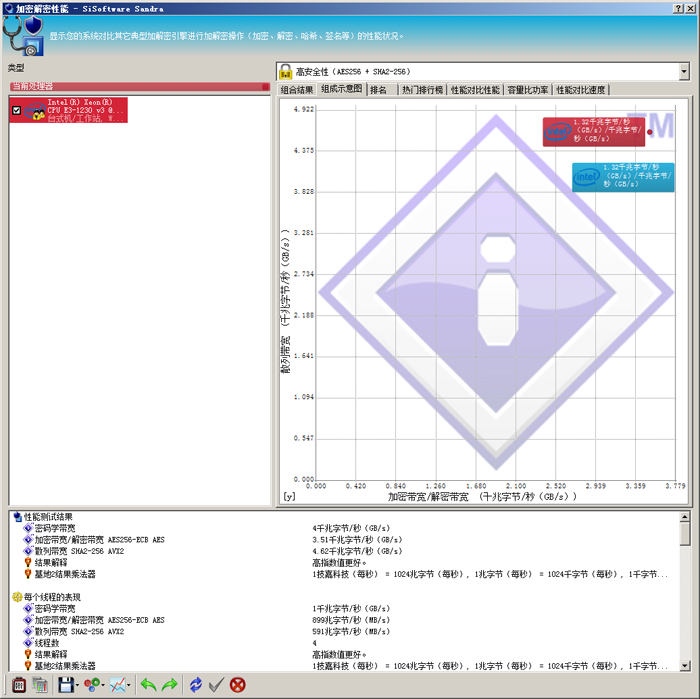
Task: Select the 每个线程的表现 heading row
Action: click(x=52, y=597)
